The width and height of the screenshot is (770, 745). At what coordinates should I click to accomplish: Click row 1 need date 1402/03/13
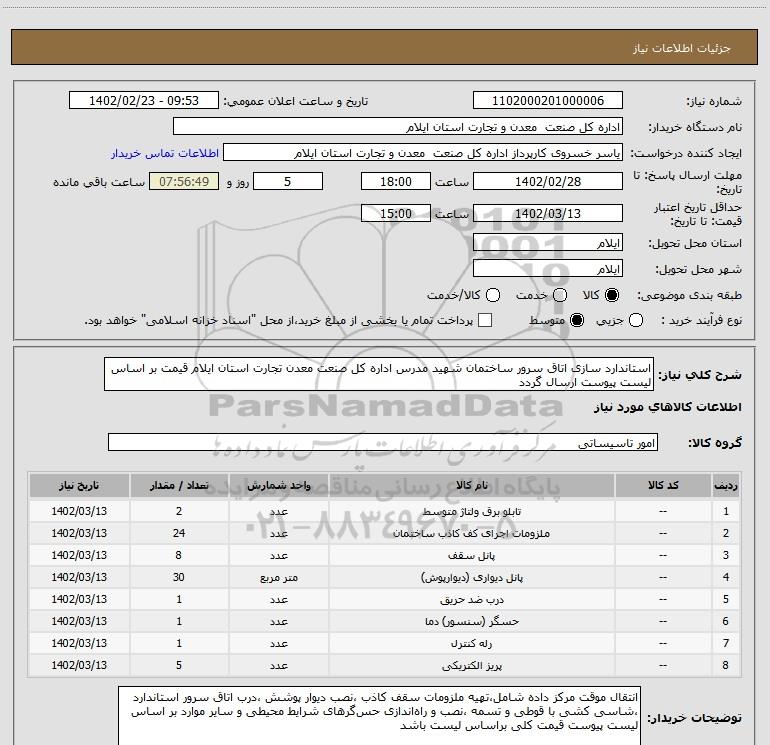[79, 511]
